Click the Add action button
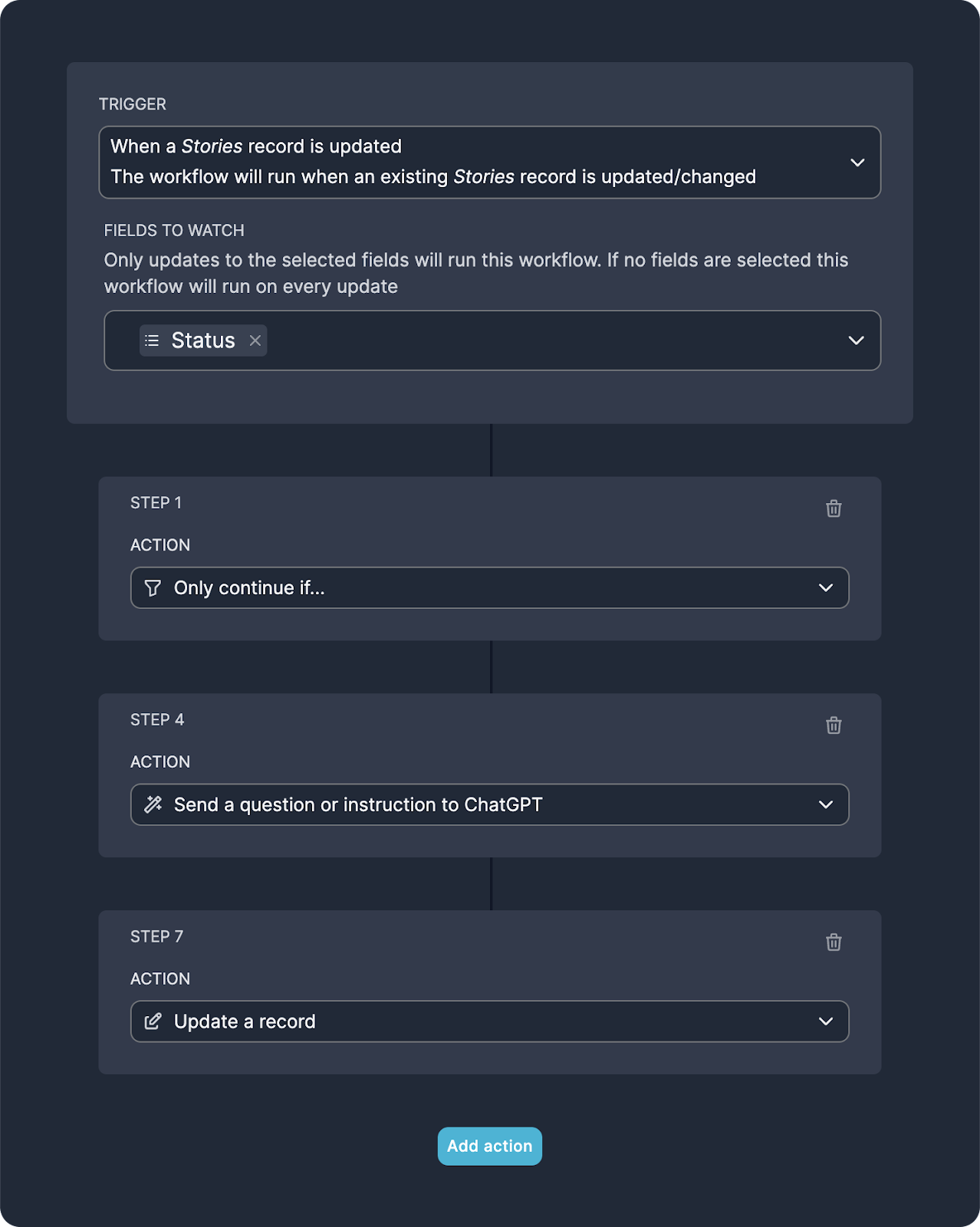This screenshot has width=980, height=1227. (489, 1146)
